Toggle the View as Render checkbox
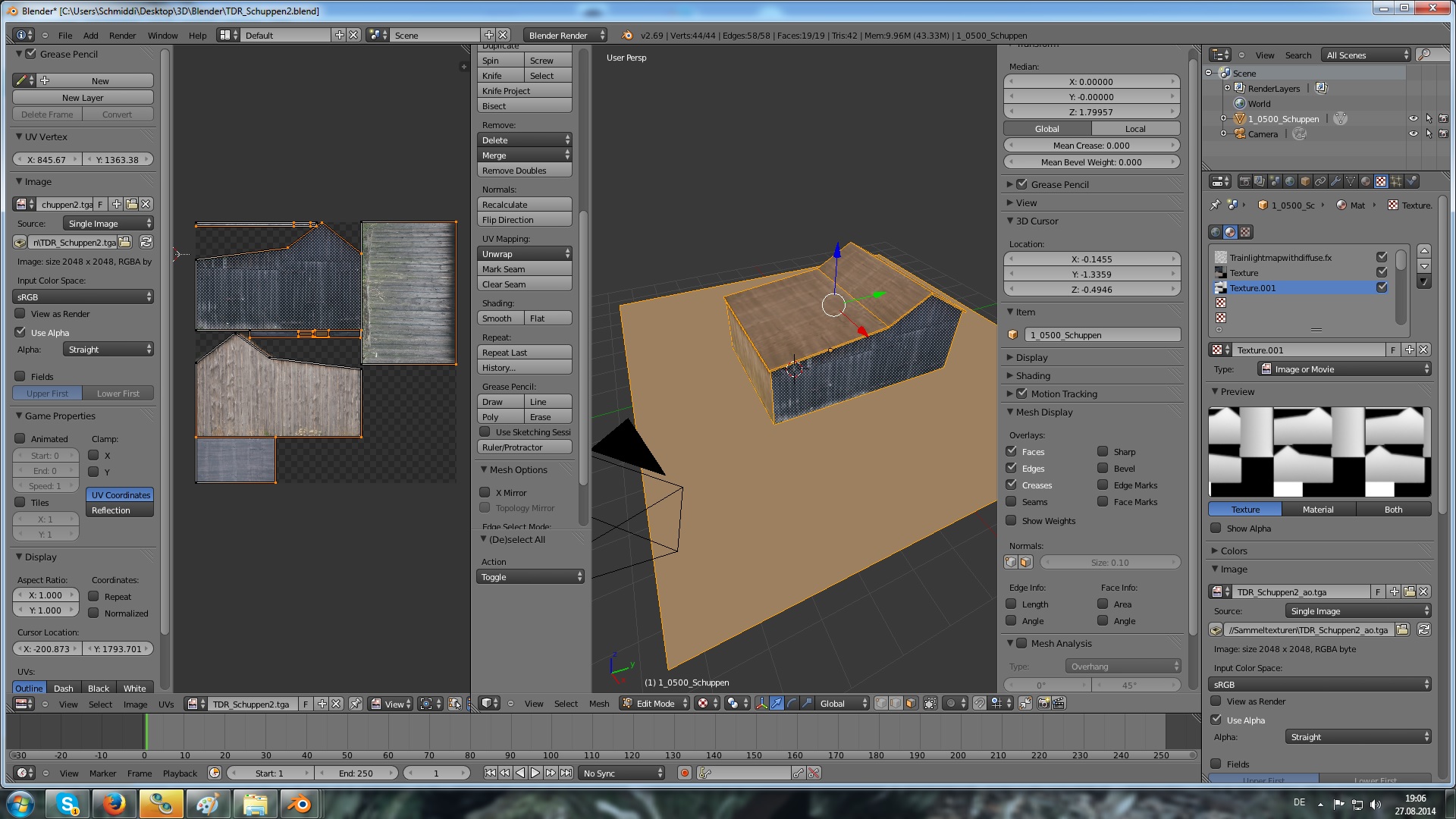Image resolution: width=1456 pixels, height=819 pixels. tap(20, 313)
